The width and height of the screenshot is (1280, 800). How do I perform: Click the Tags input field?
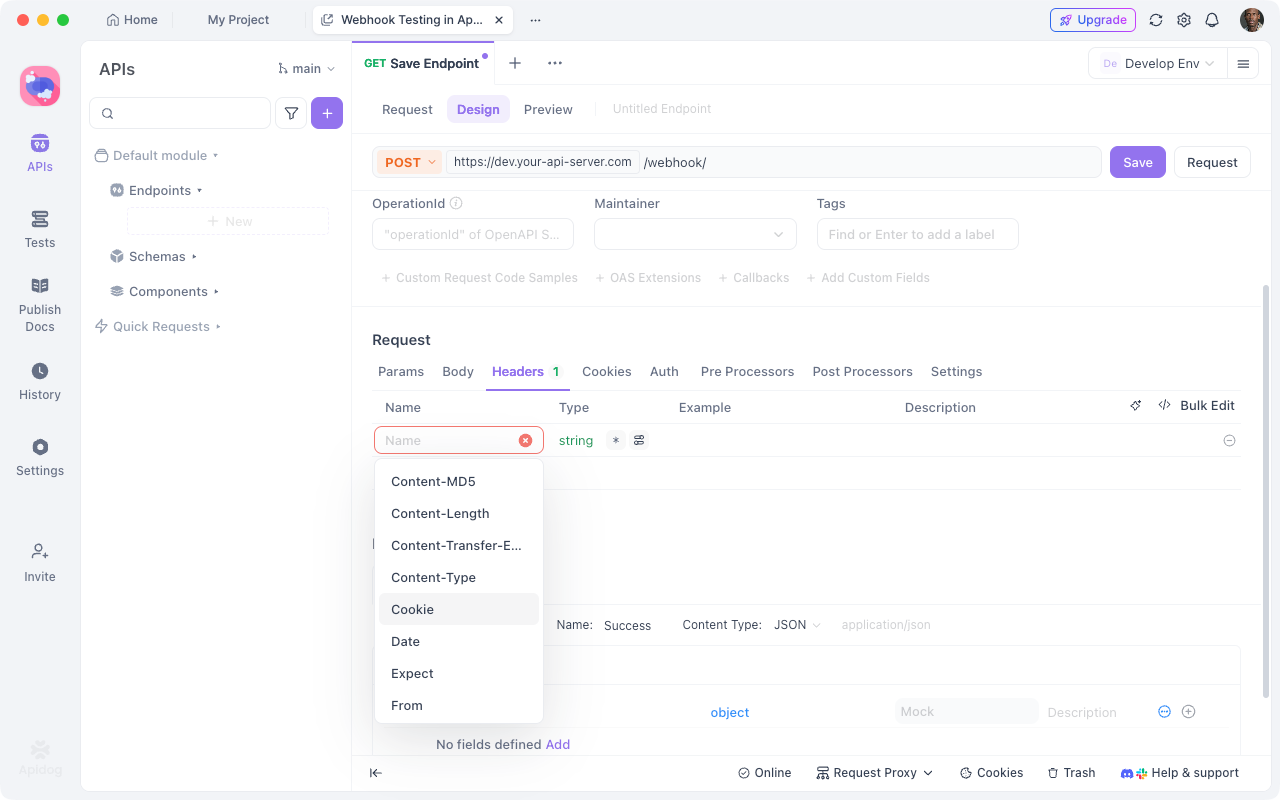917,234
